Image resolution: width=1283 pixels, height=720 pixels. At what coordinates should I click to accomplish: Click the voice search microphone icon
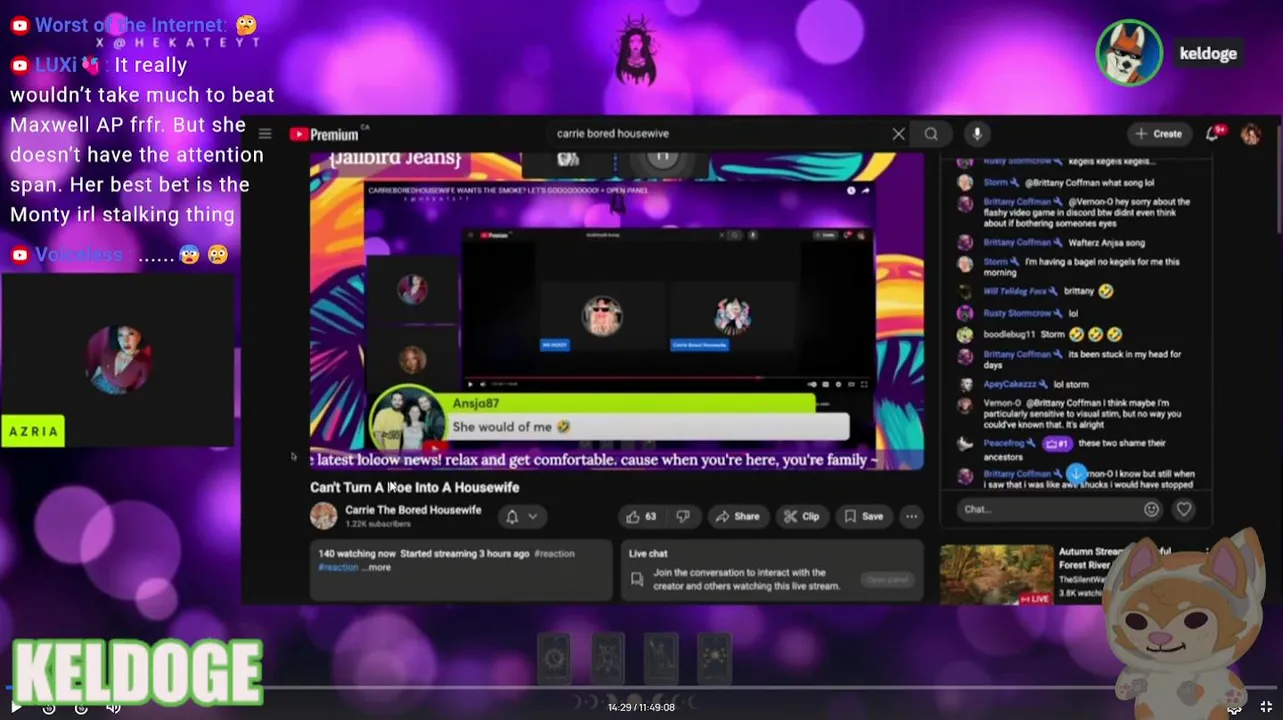[977, 134]
